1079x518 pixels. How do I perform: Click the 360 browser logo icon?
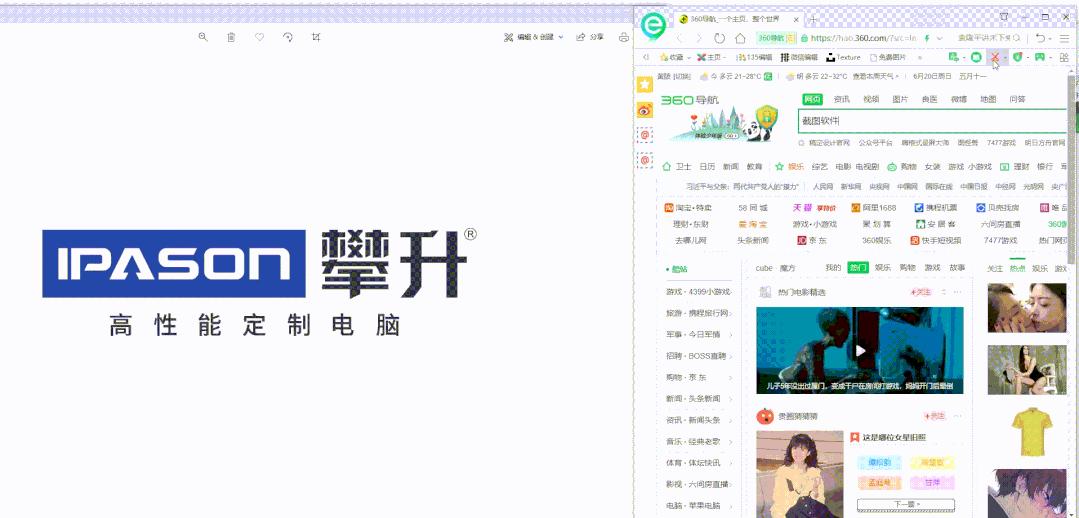coord(653,26)
